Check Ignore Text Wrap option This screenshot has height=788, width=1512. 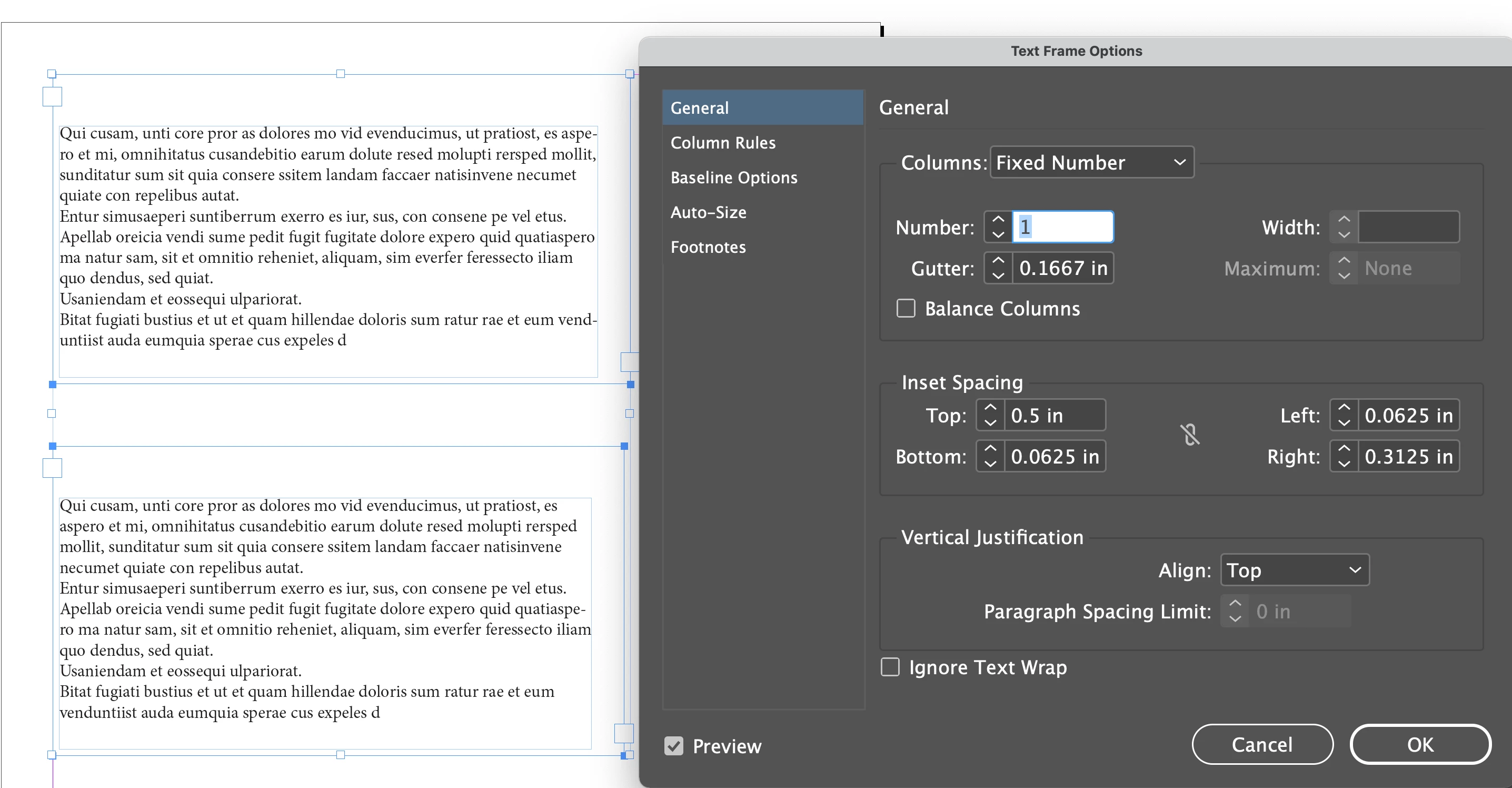pyautogui.click(x=890, y=667)
